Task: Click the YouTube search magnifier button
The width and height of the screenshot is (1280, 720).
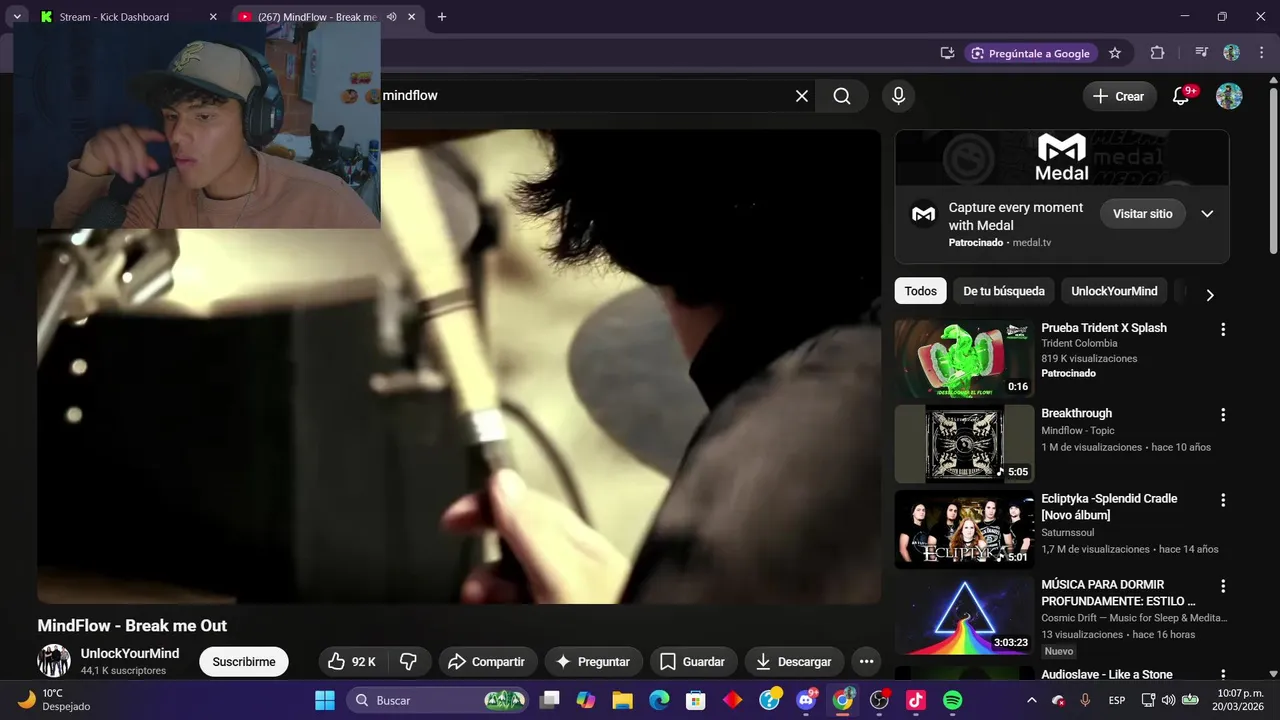Action: (x=842, y=96)
